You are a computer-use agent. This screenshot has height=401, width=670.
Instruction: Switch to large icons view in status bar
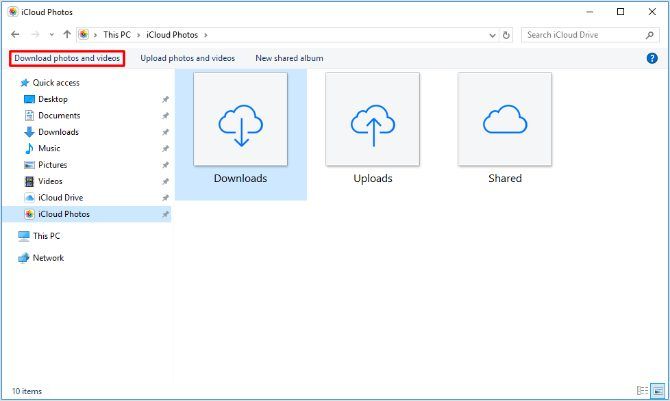(658, 391)
